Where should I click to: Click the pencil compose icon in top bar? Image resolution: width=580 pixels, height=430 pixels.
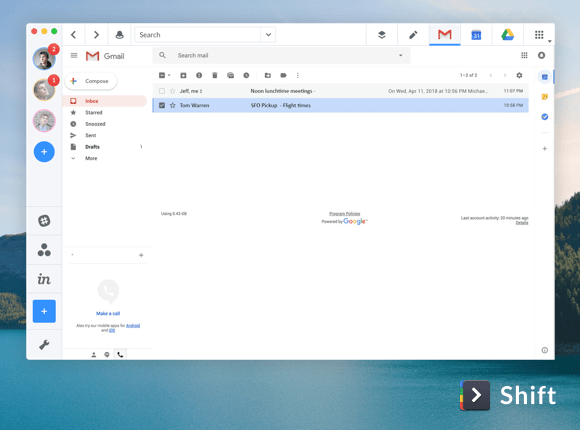pyautogui.click(x=413, y=35)
